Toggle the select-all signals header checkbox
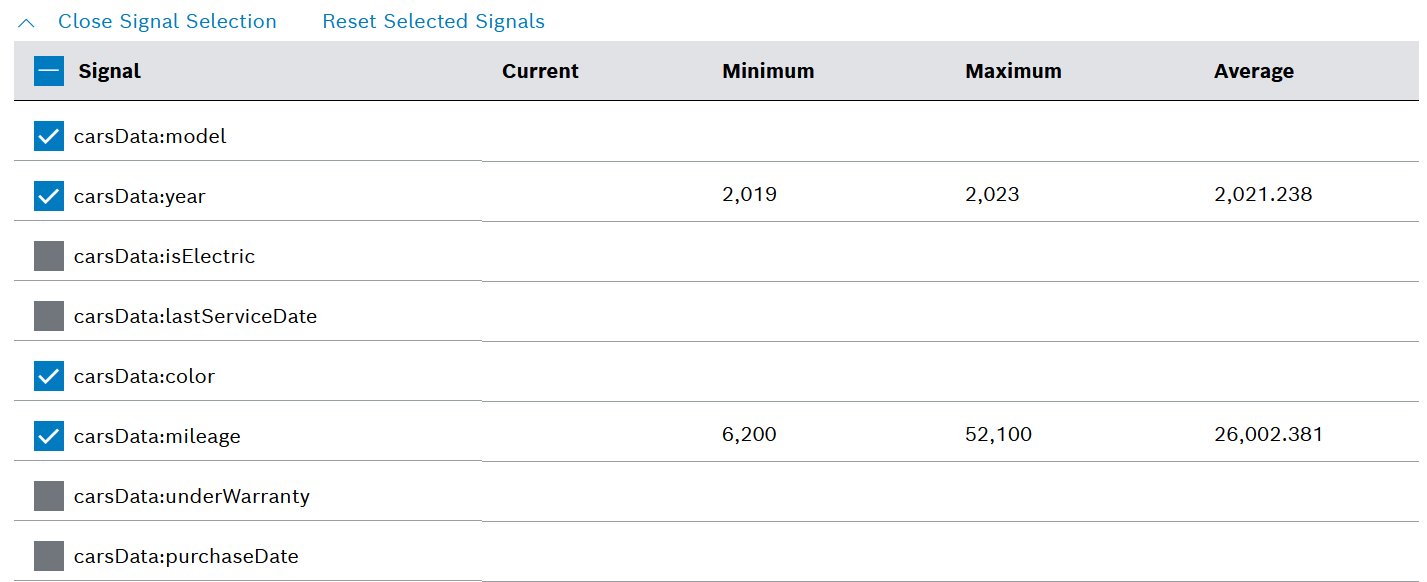The height and width of the screenshot is (582, 1427). pyautogui.click(x=49, y=71)
